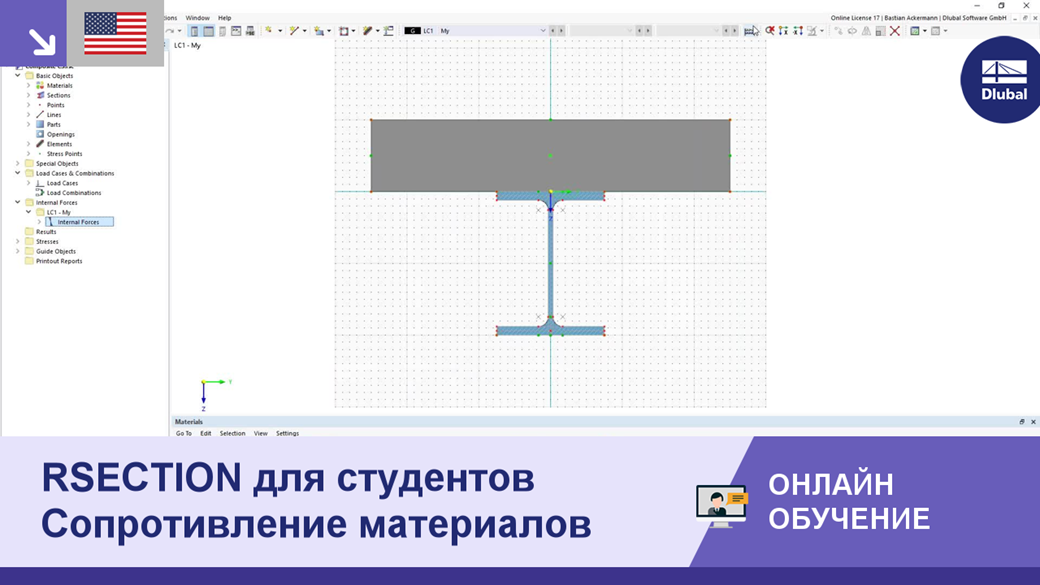Open the Go To menu in Materials panel

tap(184, 433)
